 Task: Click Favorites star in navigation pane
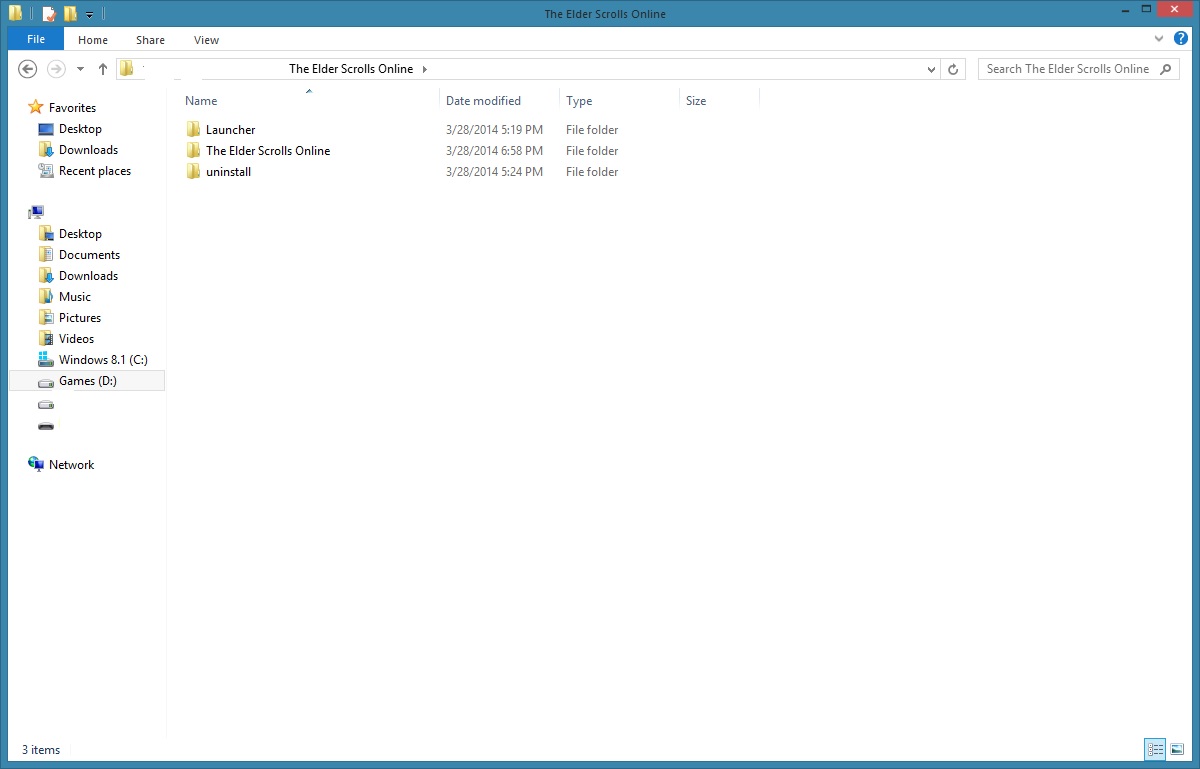point(36,107)
